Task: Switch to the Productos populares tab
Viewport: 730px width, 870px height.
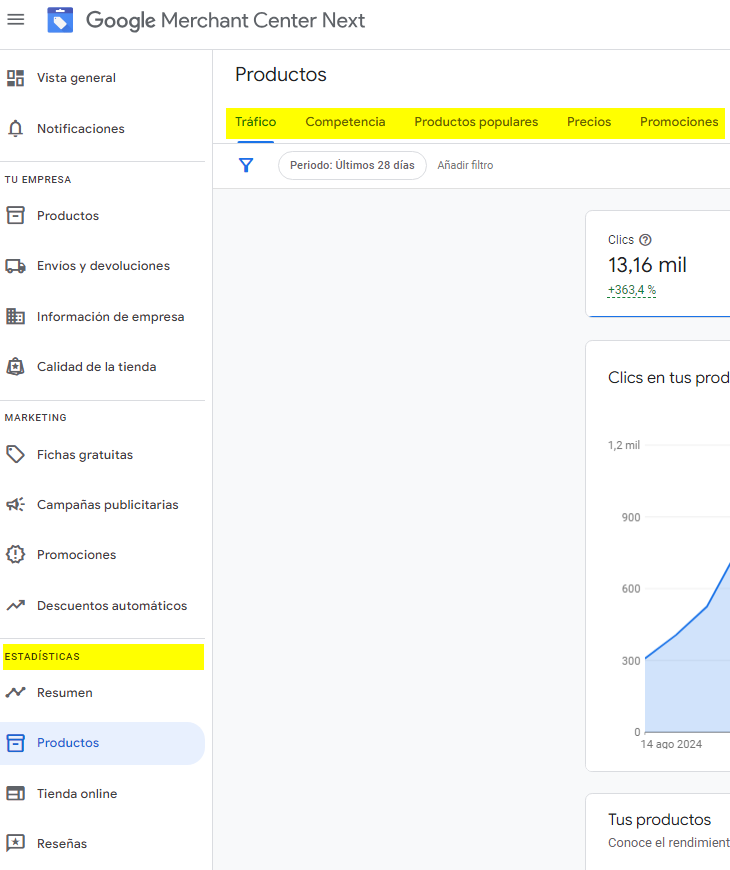Action: pos(476,122)
